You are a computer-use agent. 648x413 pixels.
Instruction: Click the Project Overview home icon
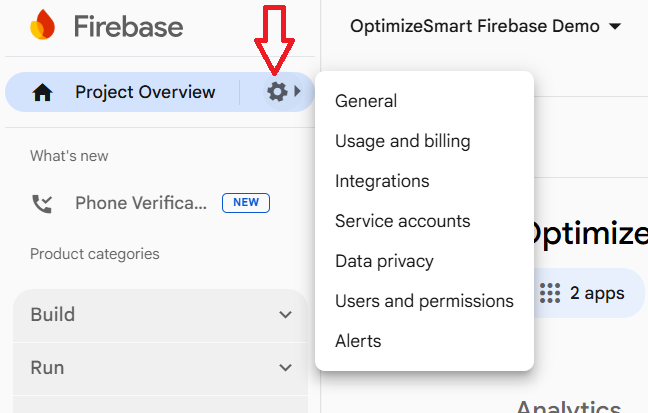pyautogui.click(x=42, y=93)
